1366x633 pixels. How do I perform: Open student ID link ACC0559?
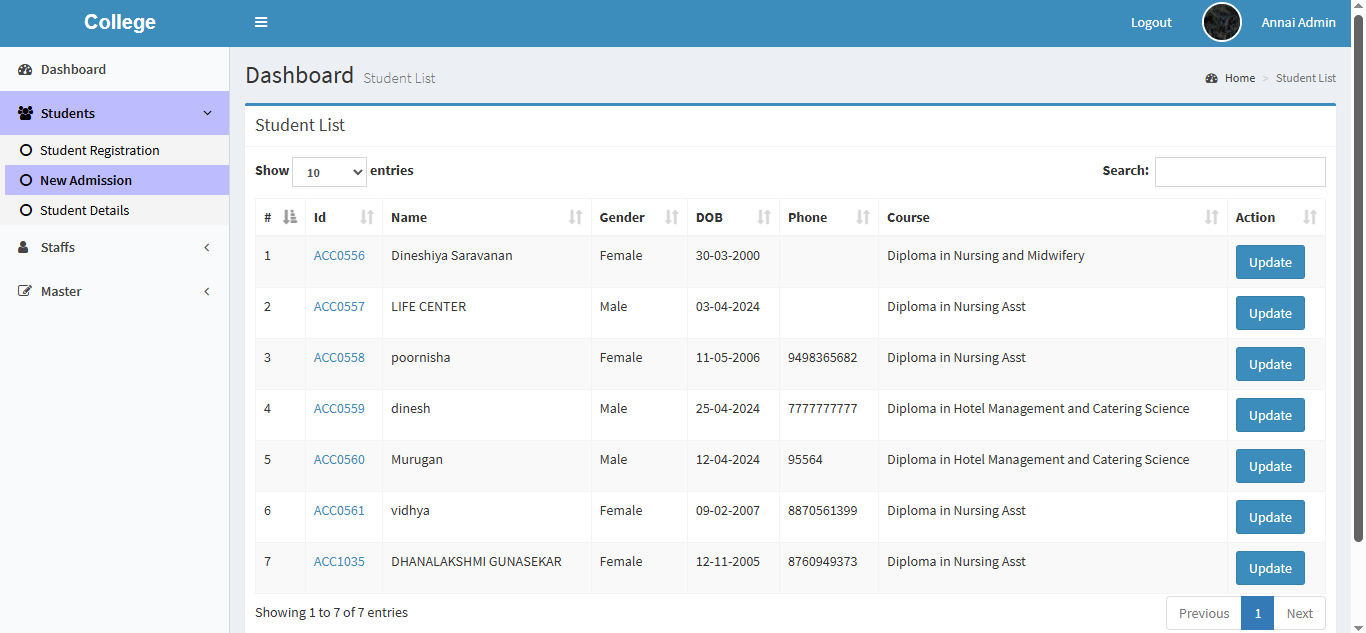[339, 409]
